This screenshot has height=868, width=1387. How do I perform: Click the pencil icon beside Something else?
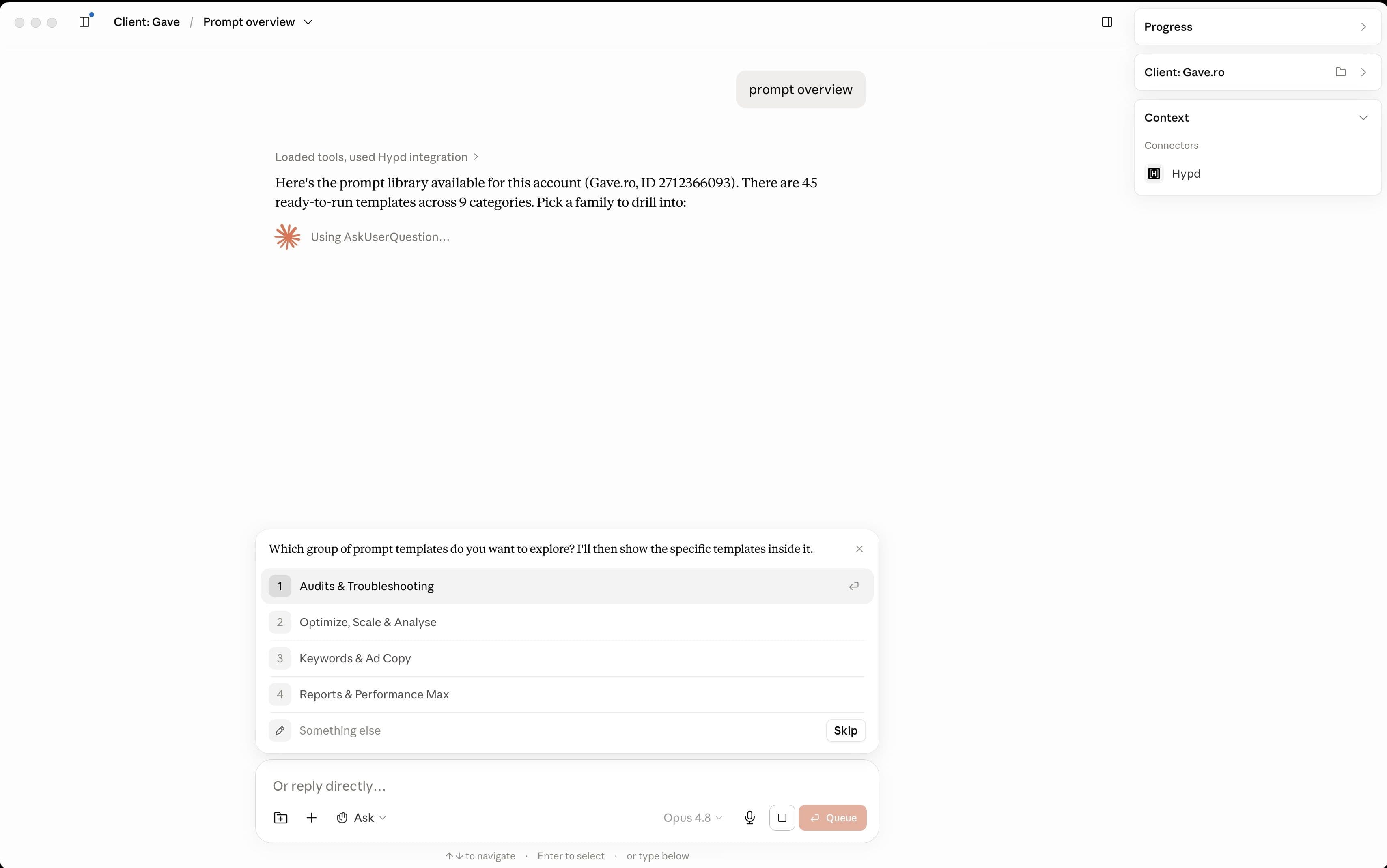[280, 730]
